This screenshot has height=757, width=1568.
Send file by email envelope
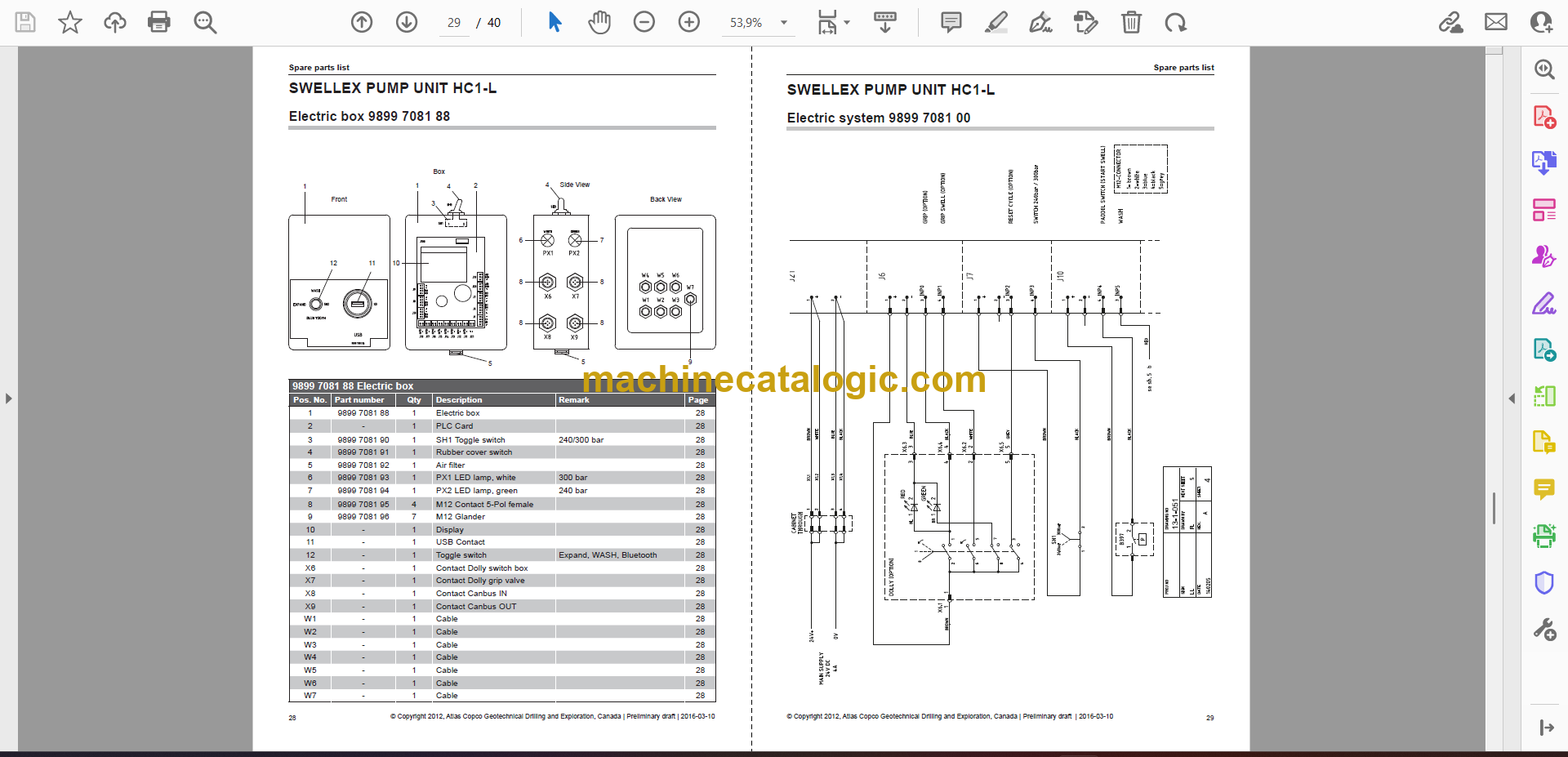[x=1496, y=22]
